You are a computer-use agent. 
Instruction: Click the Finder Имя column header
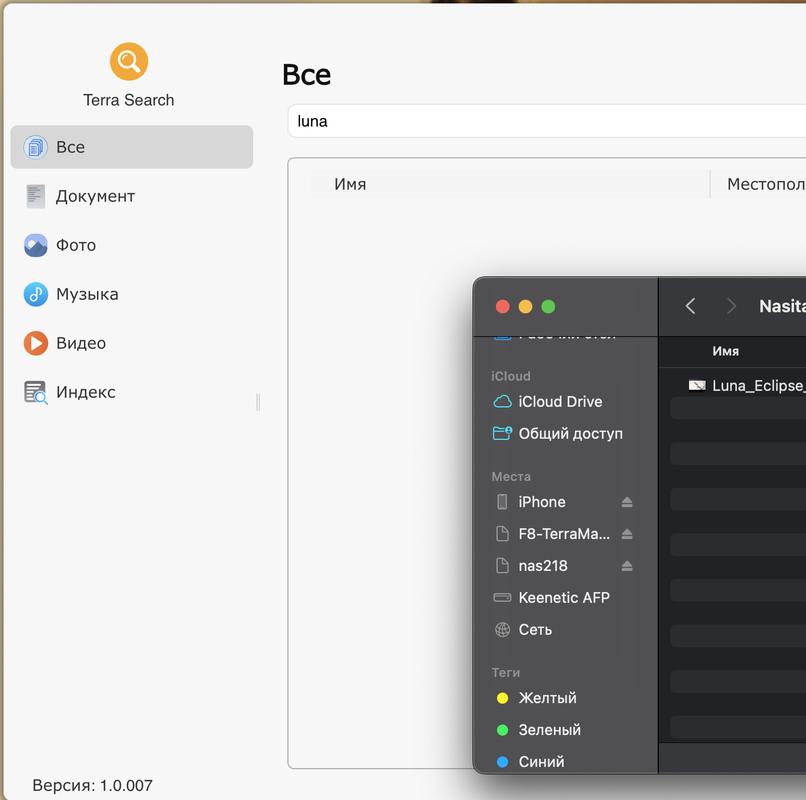pyautogui.click(x=725, y=351)
